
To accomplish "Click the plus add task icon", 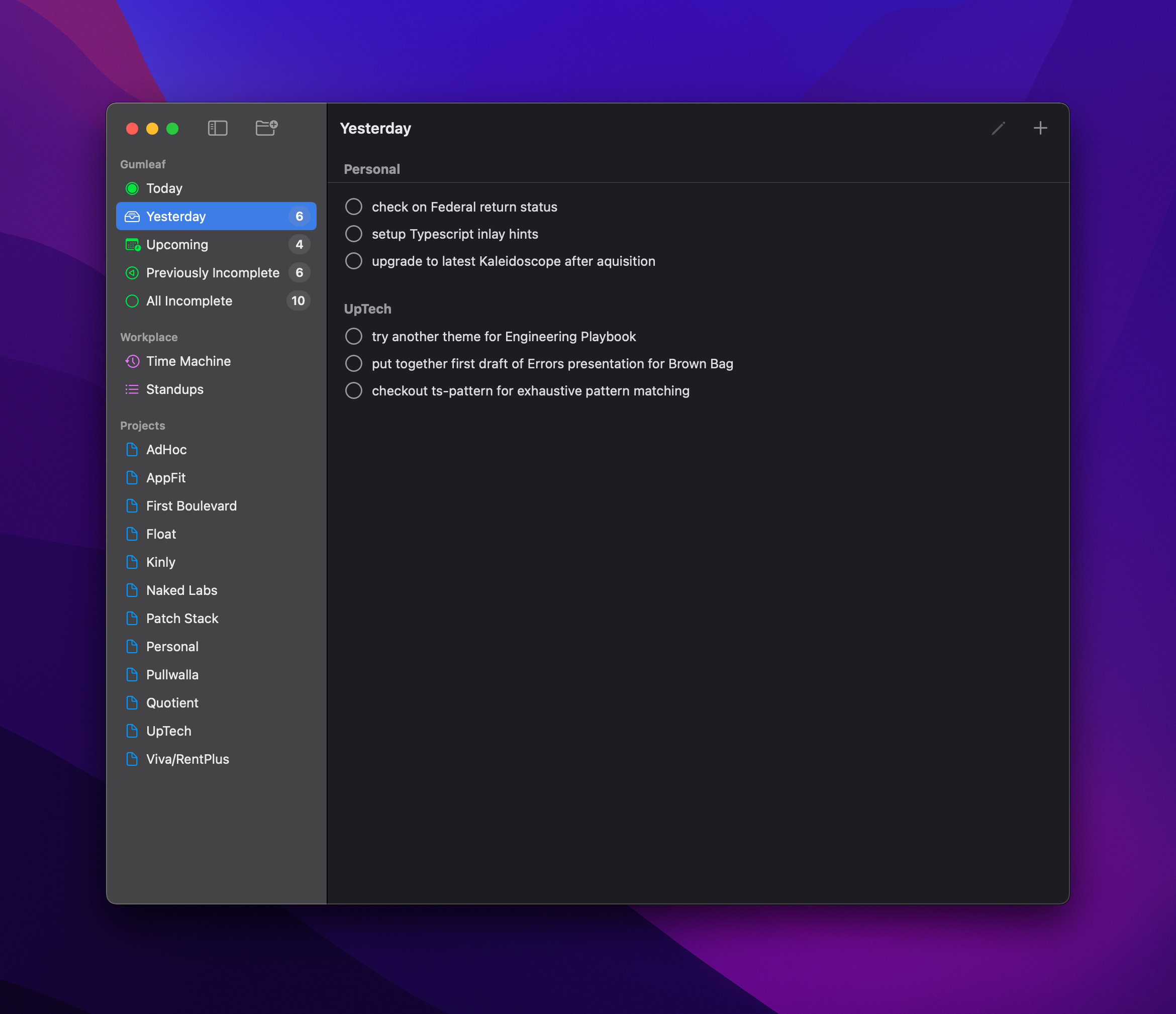I will tap(1040, 128).
